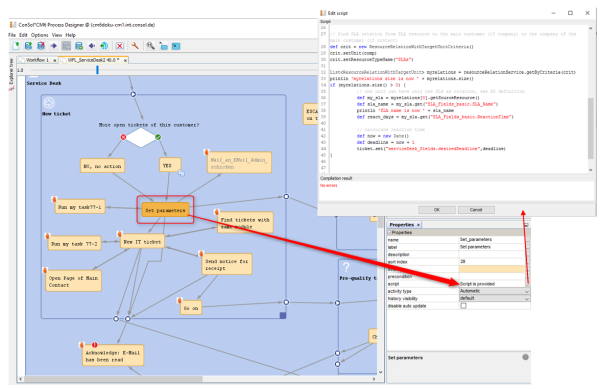600x389 pixels.
Task: Select the Set parameters workflow activity
Action: [165, 210]
